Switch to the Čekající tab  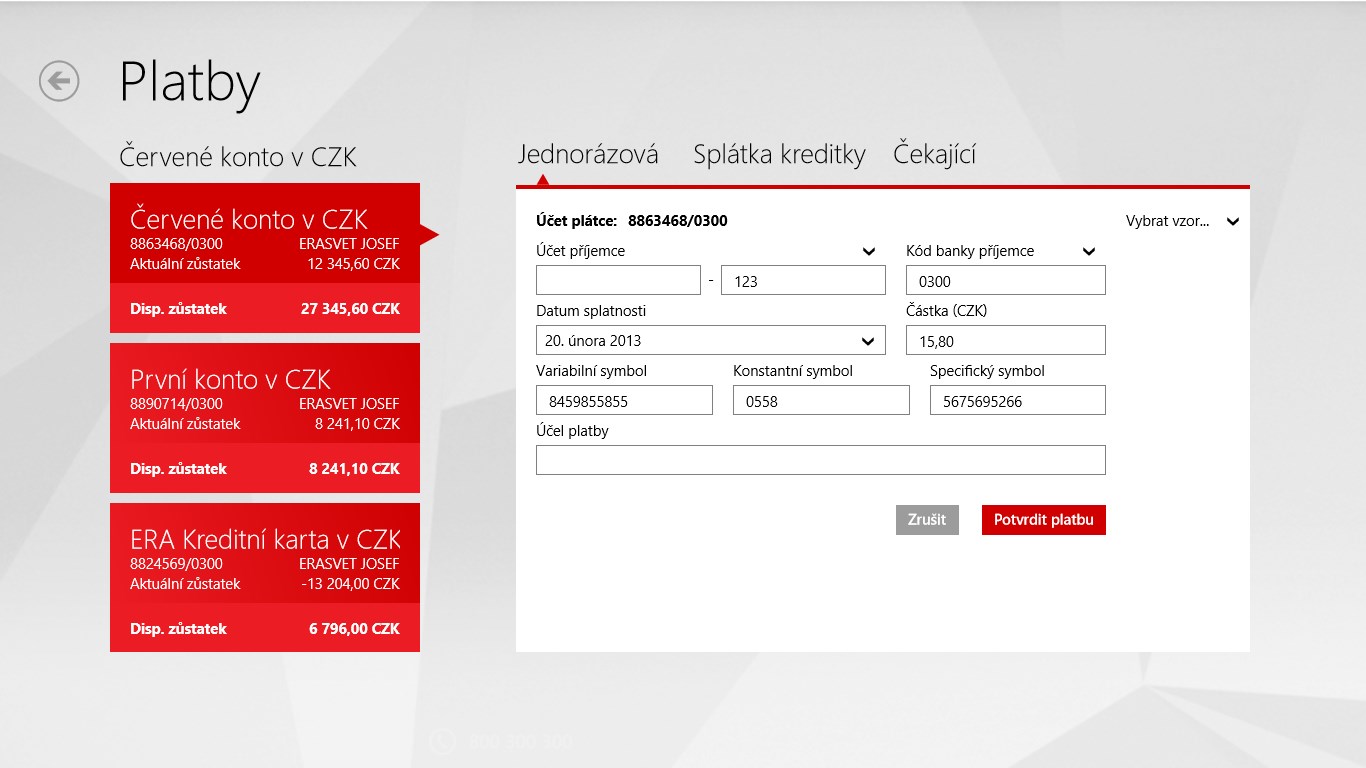[x=934, y=155]
